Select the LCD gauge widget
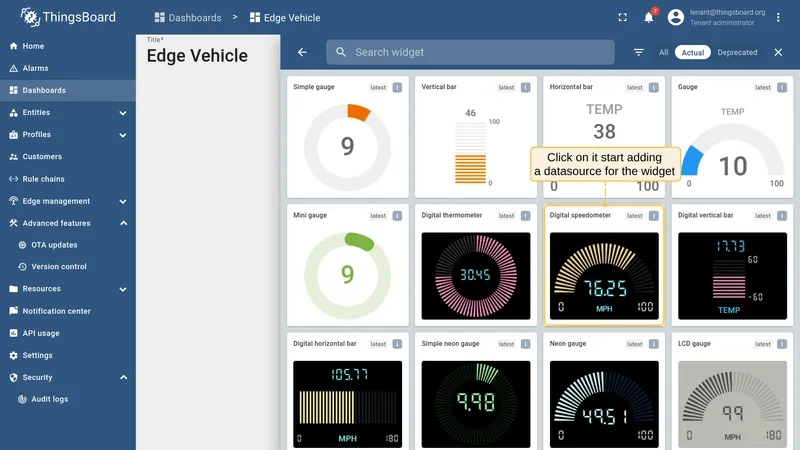Screen dimensions: 800x450 [732, 391]
